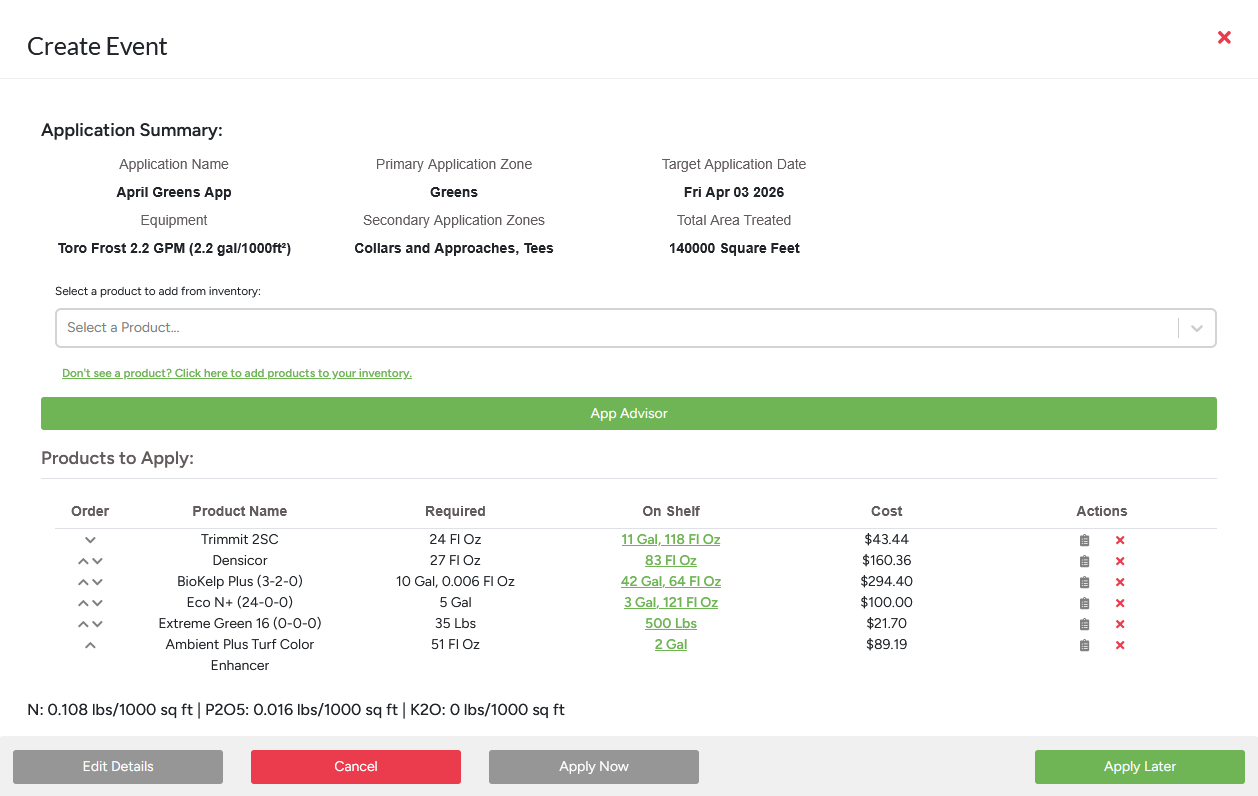
Task: Move Ambient Plus Turf Color up
Action: tap(90, 645)
